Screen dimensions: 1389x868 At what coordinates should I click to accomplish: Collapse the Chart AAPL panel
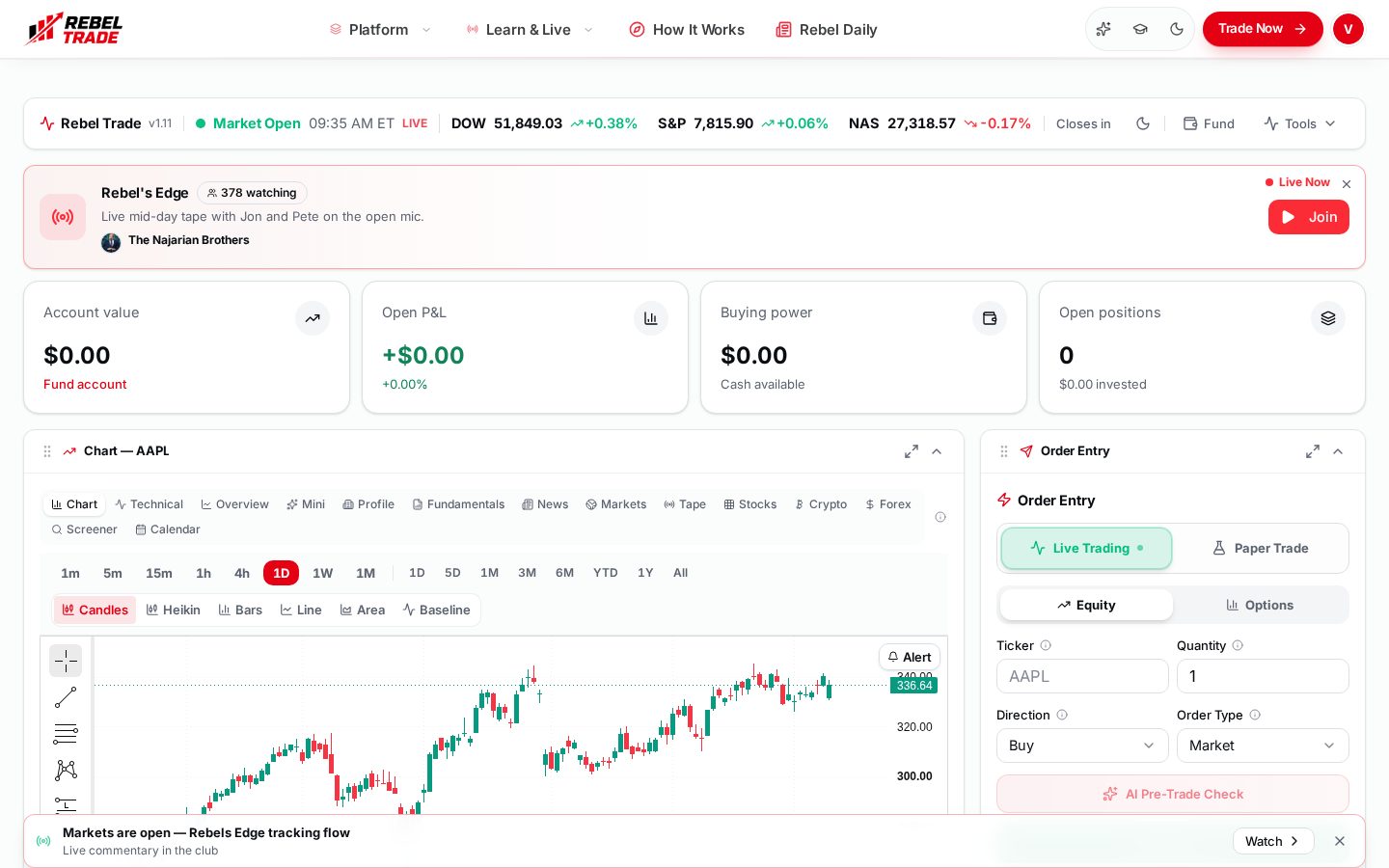(x=937, y=451)
